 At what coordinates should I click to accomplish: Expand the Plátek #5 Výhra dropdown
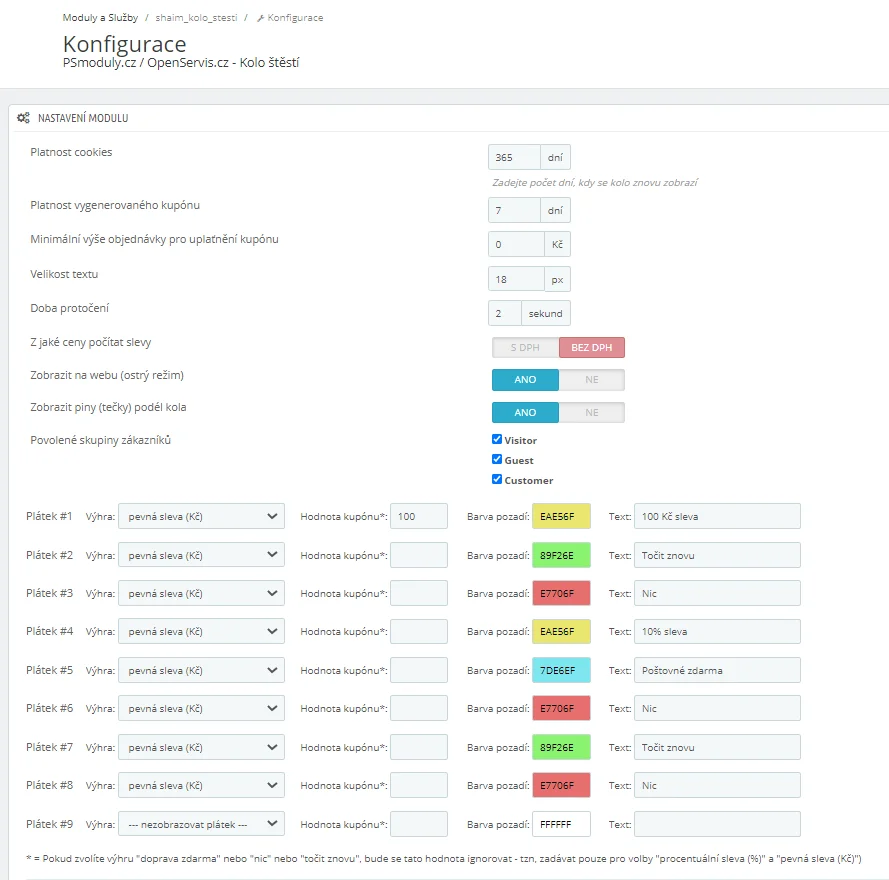(x=201, y=670)
